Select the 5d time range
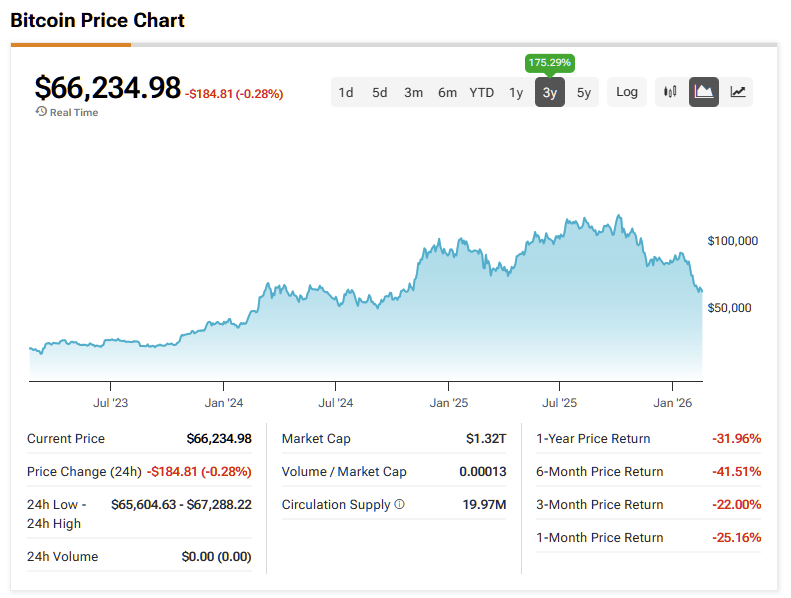 (379, 92)
